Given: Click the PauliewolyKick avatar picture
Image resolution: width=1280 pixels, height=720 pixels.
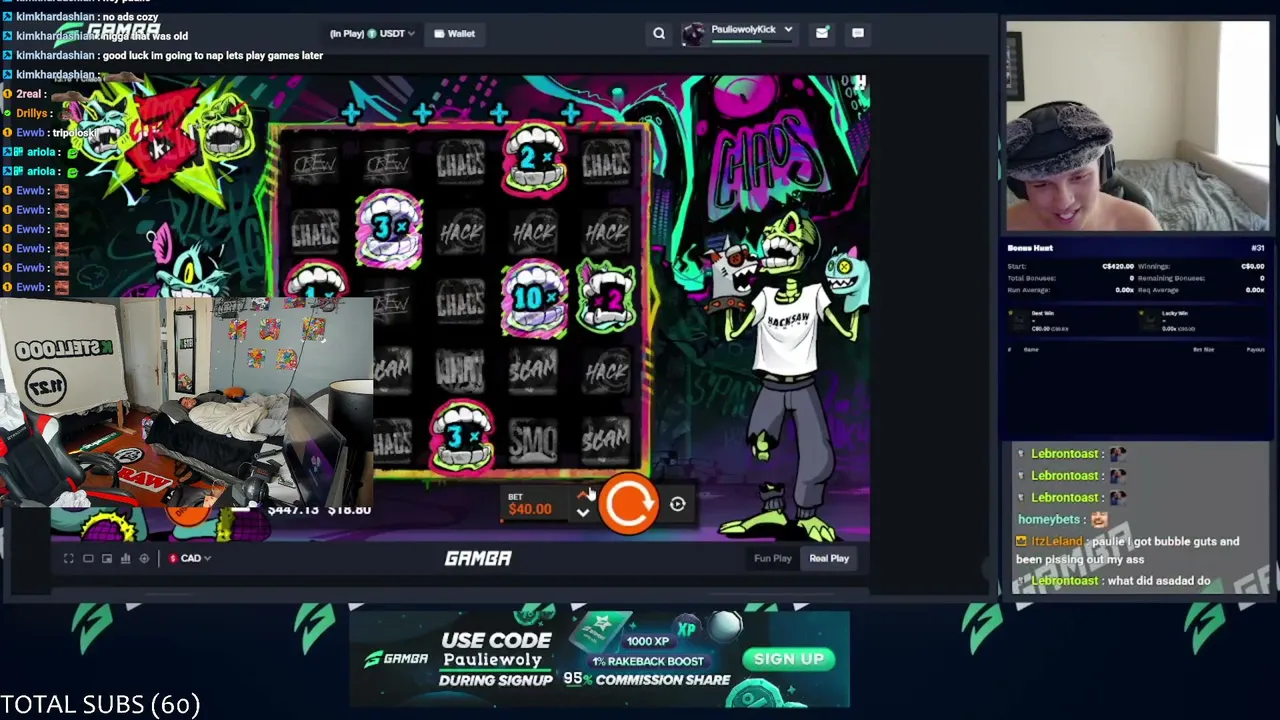Looking at the screenshot, I should tap(693, 34).
